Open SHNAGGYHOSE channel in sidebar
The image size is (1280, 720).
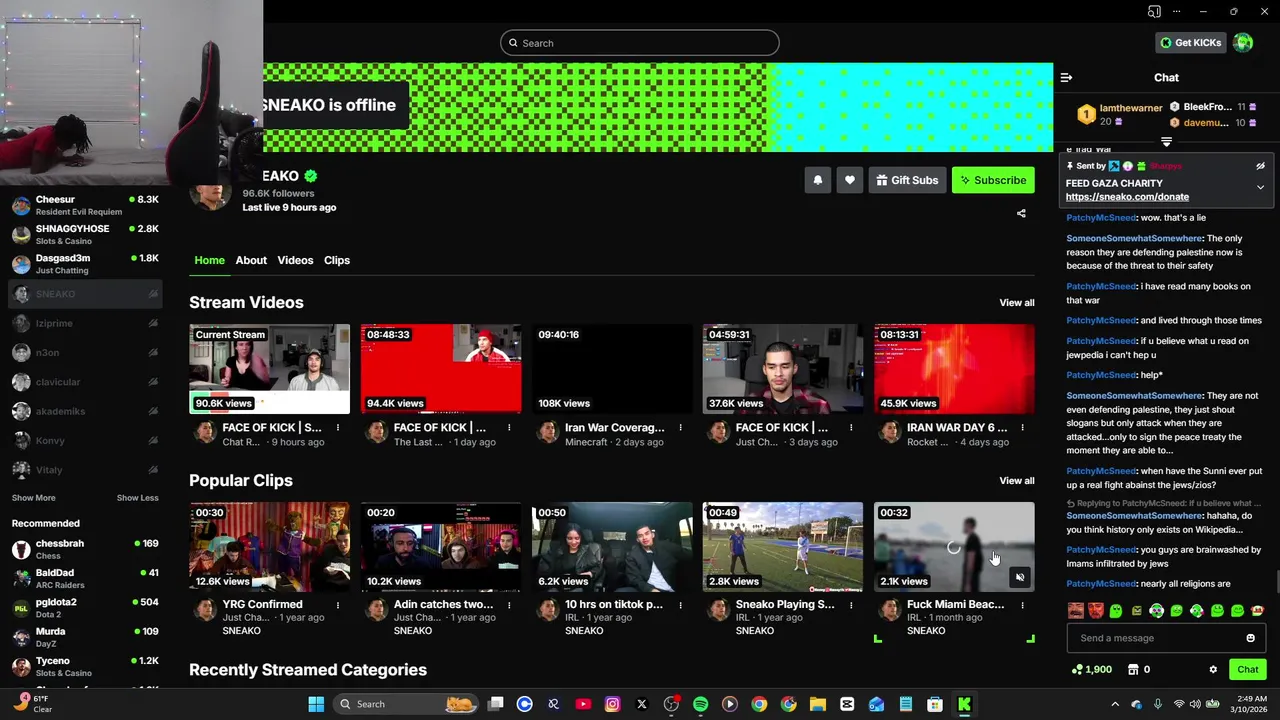pyautogui.click(x=85, y=235)
